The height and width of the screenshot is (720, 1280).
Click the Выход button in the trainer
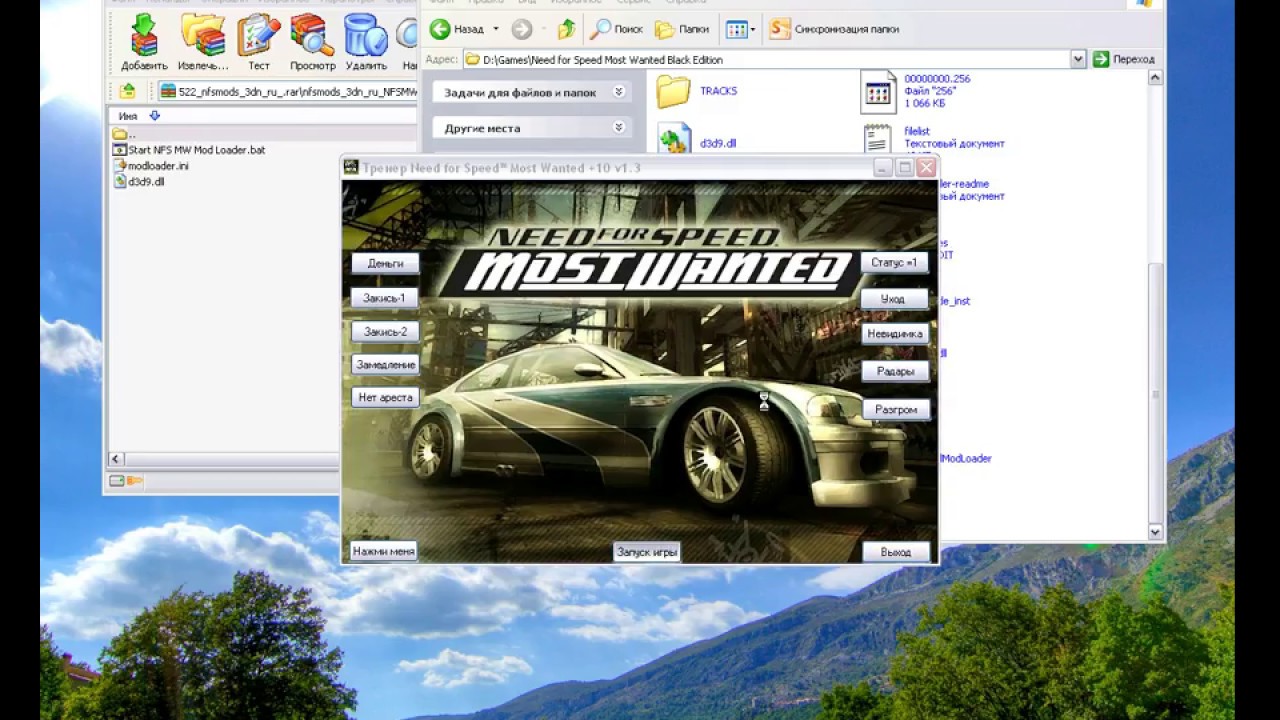tap(896, 551)
